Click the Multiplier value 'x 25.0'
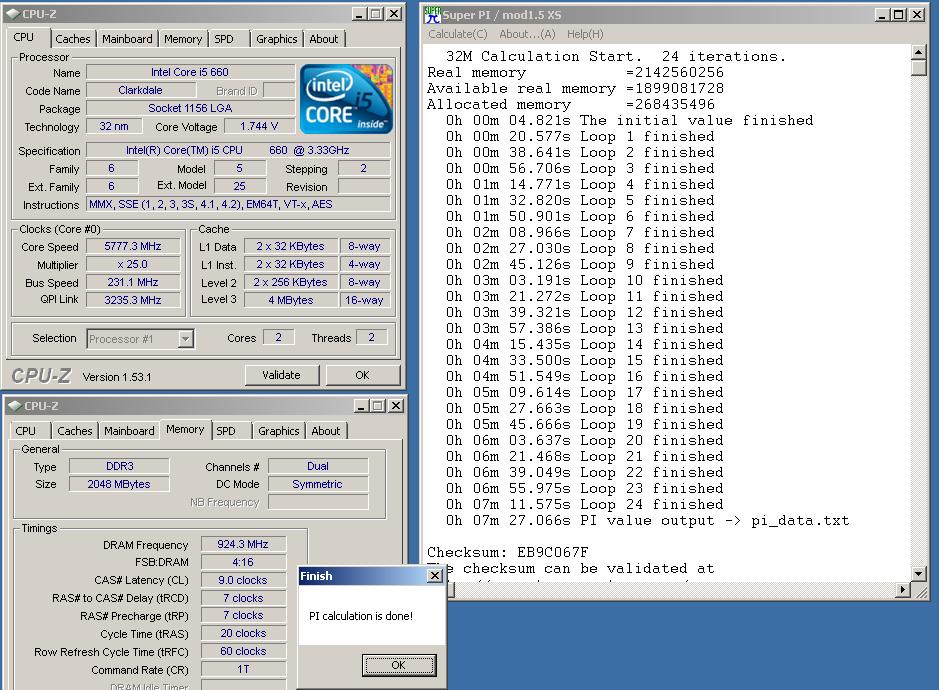Viewport: 939px width, 690px height. [x=133, y=264]
